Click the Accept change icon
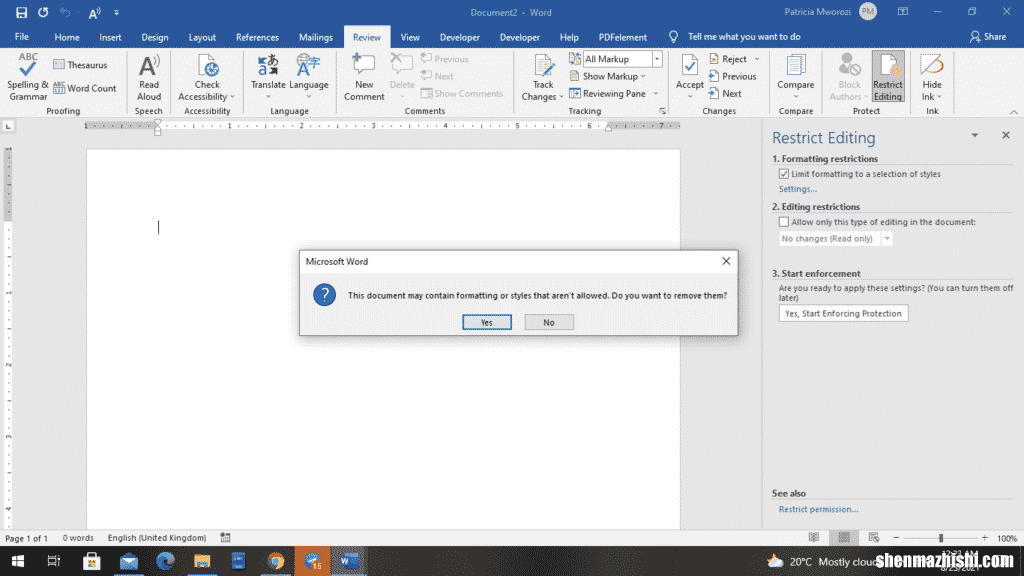This screenshot has width=1024, height=576. pyautogui.click(x=690, y=67)
